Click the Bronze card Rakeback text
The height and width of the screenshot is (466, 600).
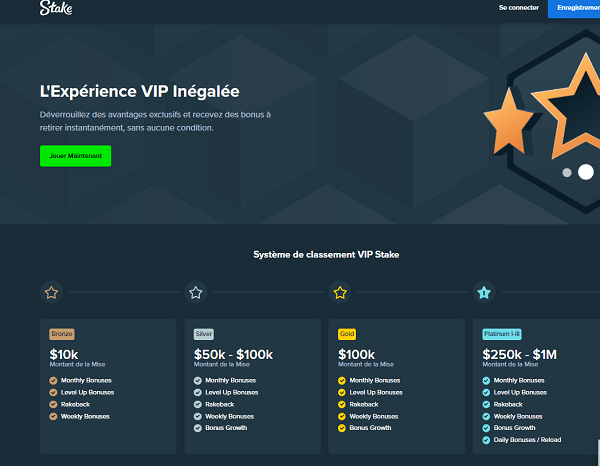click(75, 404)
